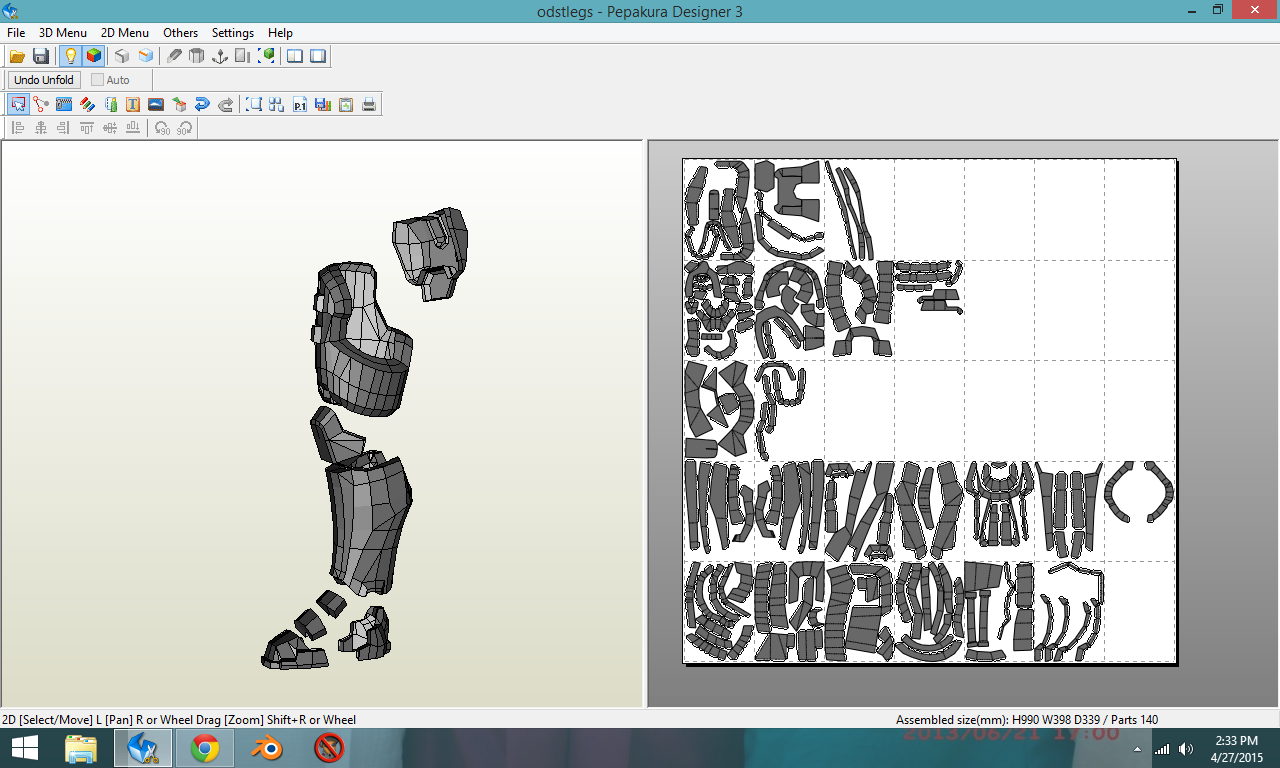Click the floppy with books export icon
Viewport: 1280px width, 768px height.
pyautogui.click(x=323, y=104)
